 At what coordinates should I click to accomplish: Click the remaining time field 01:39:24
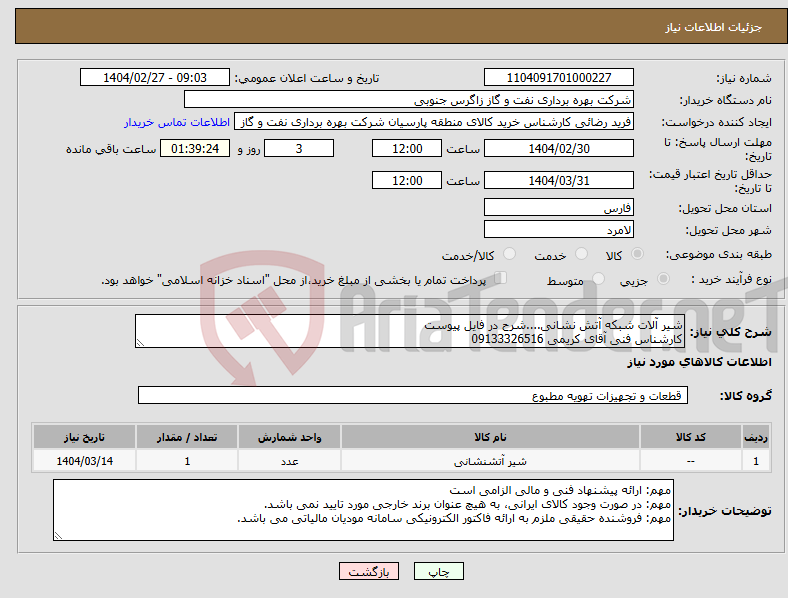coord(195,148)
